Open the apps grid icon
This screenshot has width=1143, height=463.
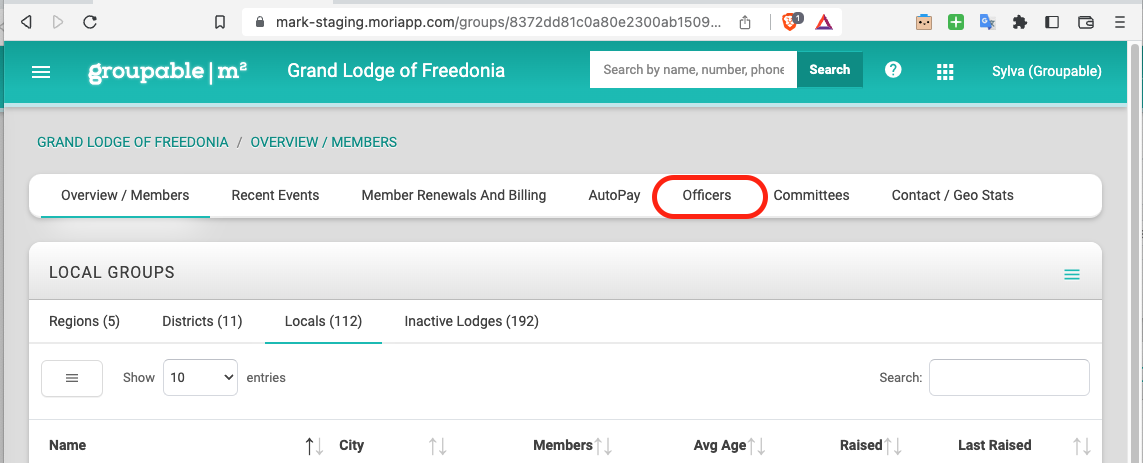[x=945, y=71]
